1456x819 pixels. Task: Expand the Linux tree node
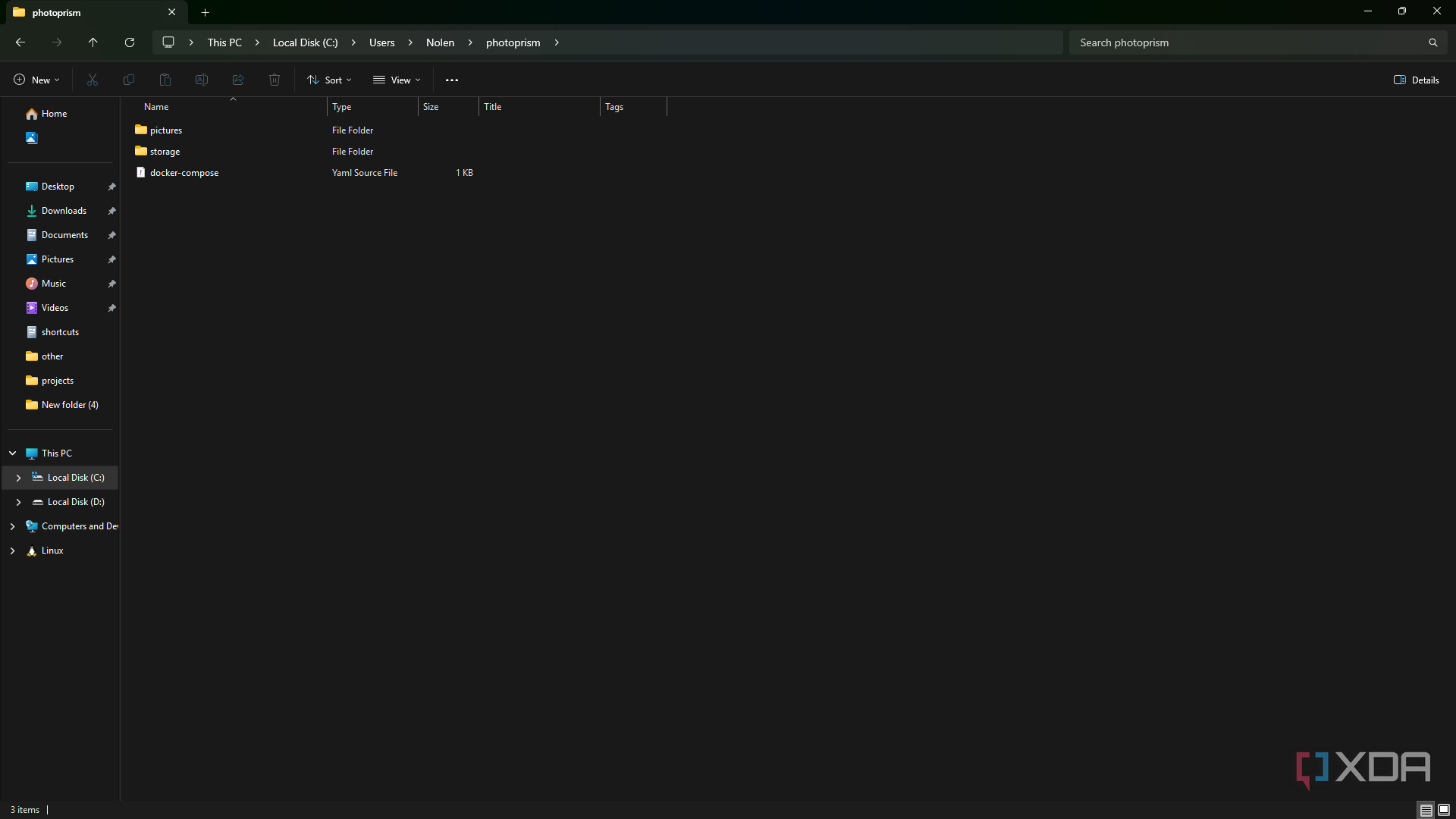[x=13, y=551]
